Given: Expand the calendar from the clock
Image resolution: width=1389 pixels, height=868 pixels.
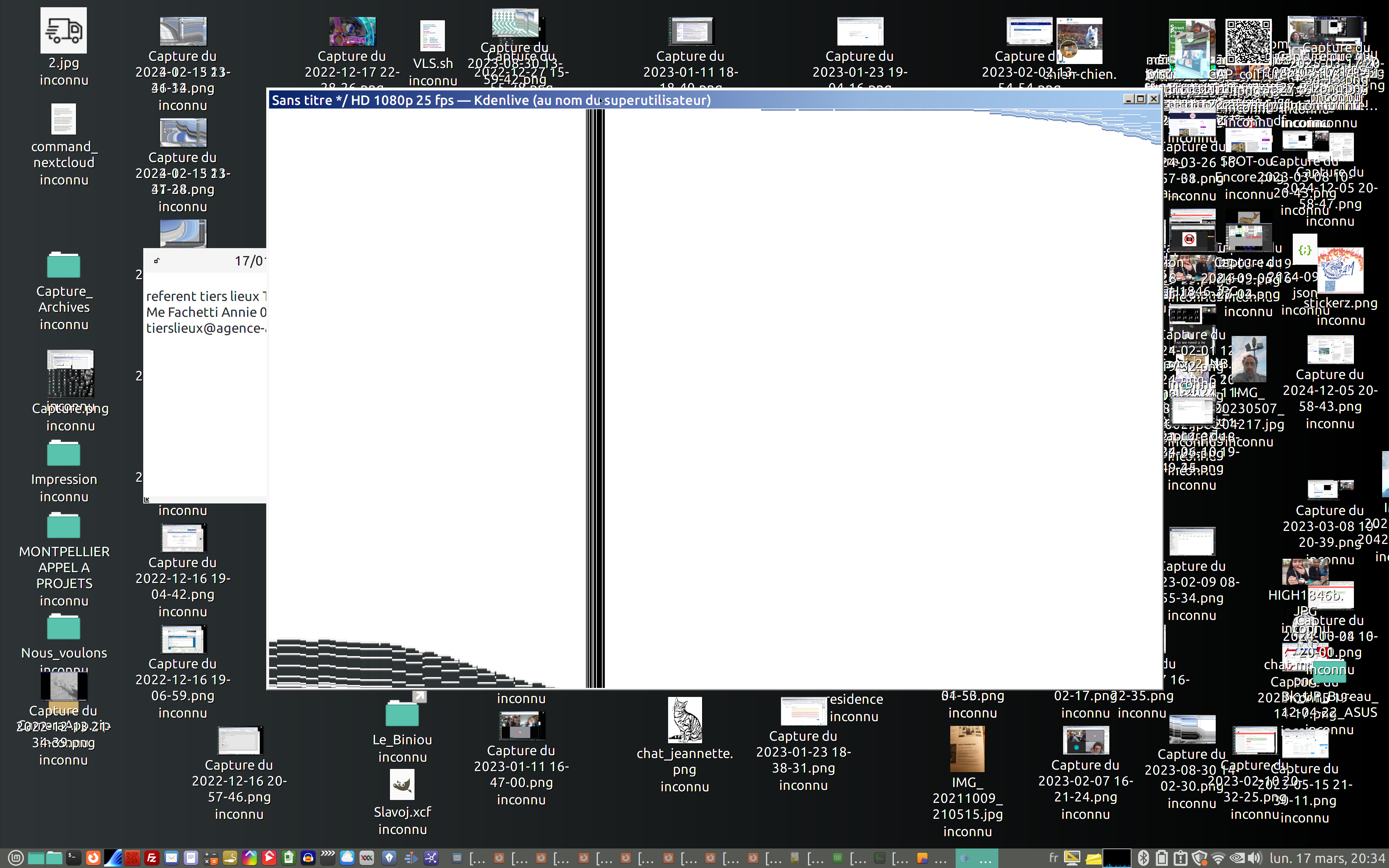Looking at the screenshot, I should coord(1327,858).
